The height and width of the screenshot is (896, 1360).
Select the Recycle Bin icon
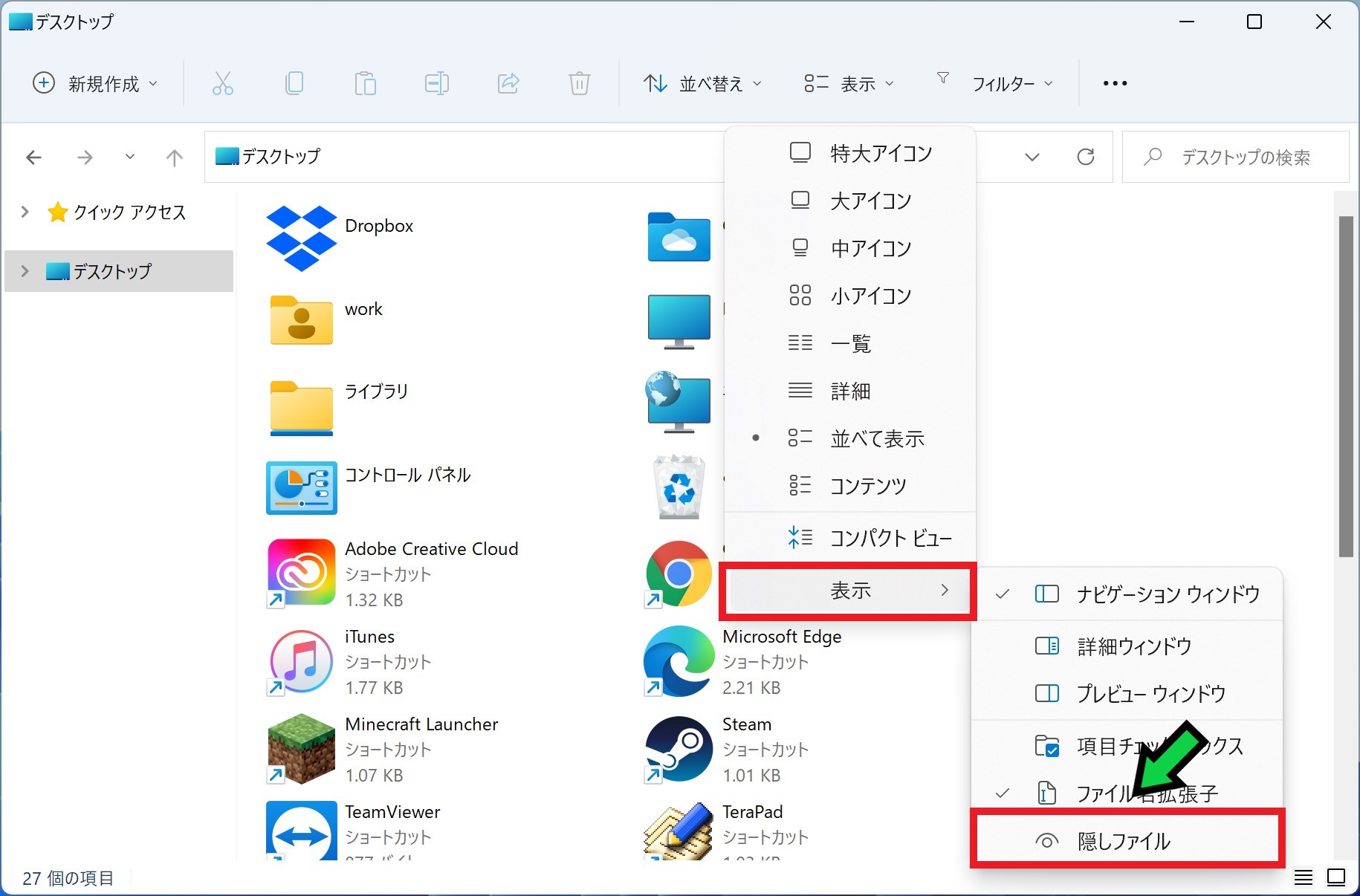[679, 487]
